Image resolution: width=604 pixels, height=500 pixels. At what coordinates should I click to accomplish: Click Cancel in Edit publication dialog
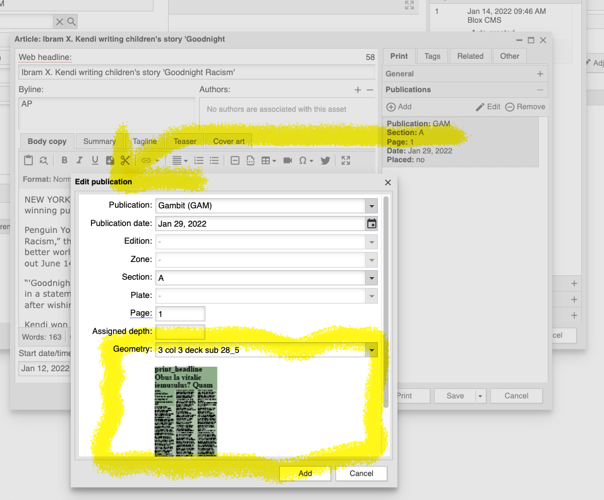(361, 473)
